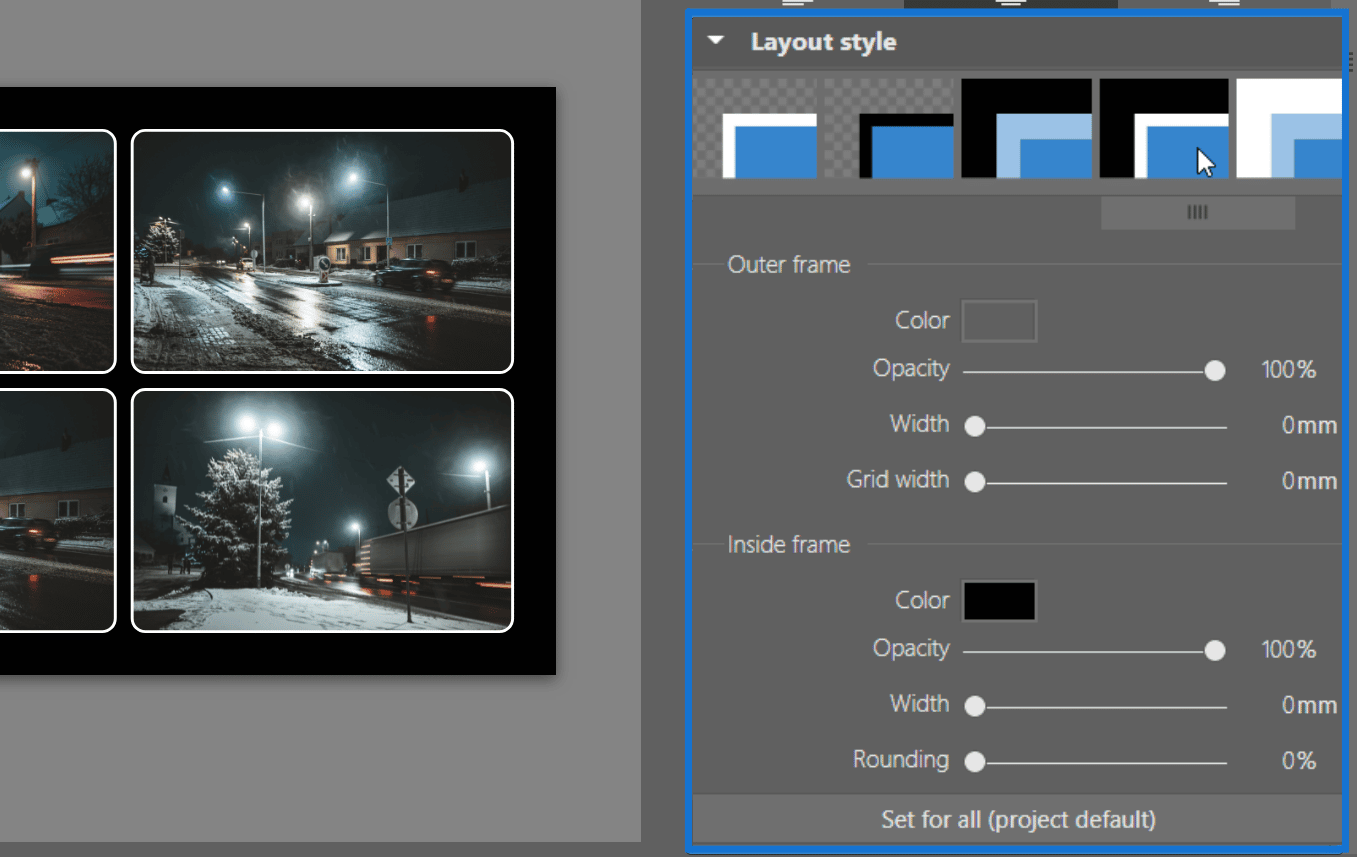The image size is (1357, 857).
Task: Select bottom-right snowy tree photo in collage
Action: point(322,511)
